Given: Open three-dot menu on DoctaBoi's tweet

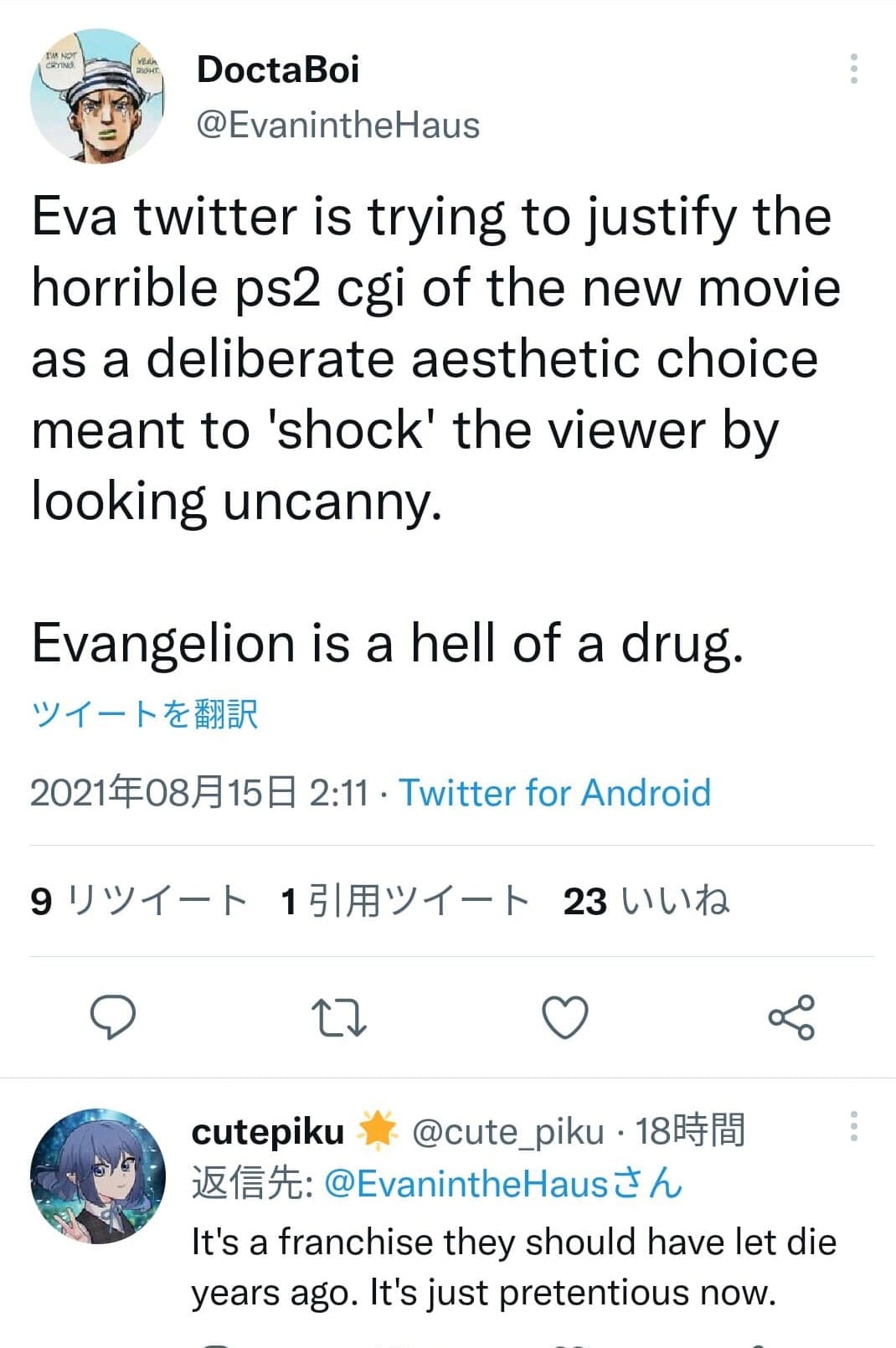Looking at the screenshot, I should tap(853, 69).
